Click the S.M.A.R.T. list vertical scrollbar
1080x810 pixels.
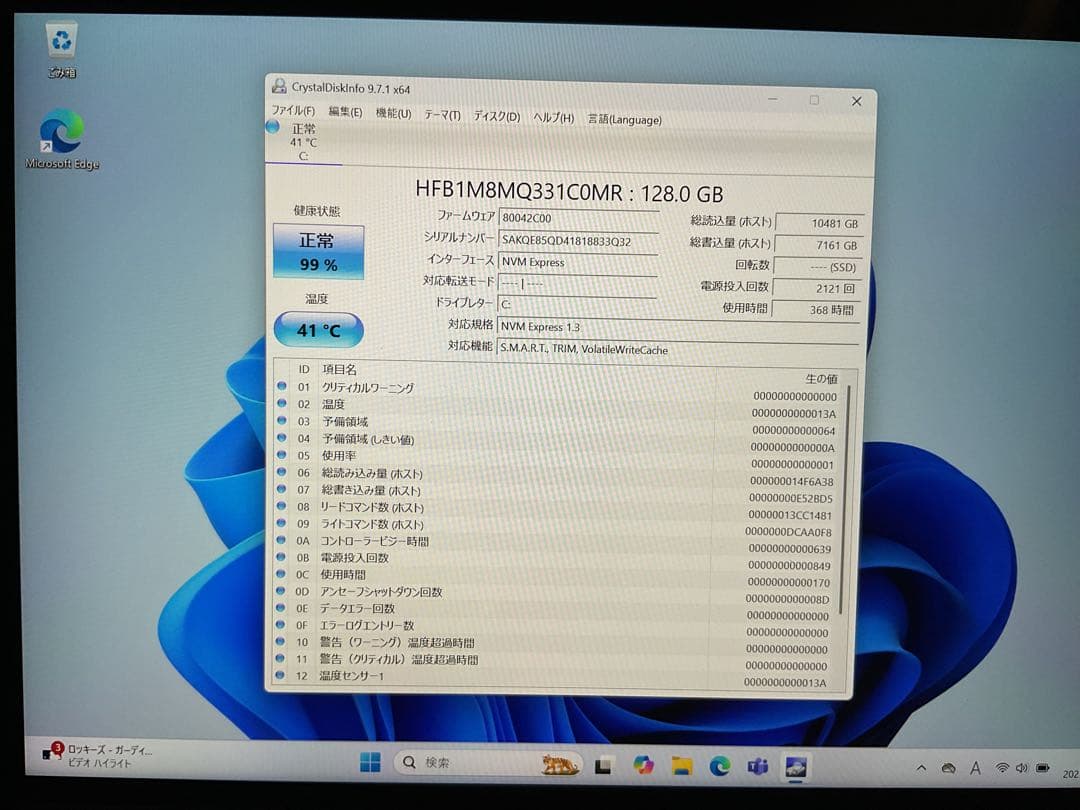847,500
